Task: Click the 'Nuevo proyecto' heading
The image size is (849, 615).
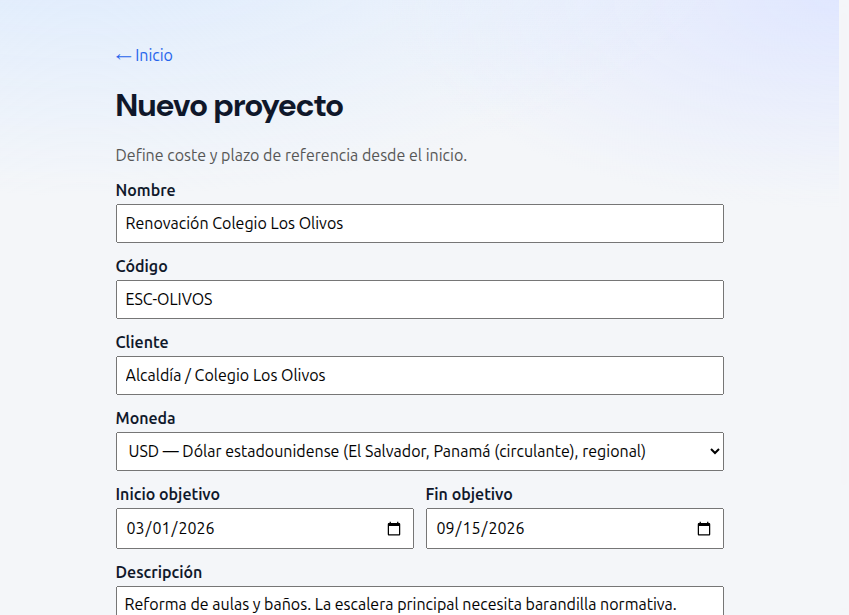Action: tap(230, 106)
